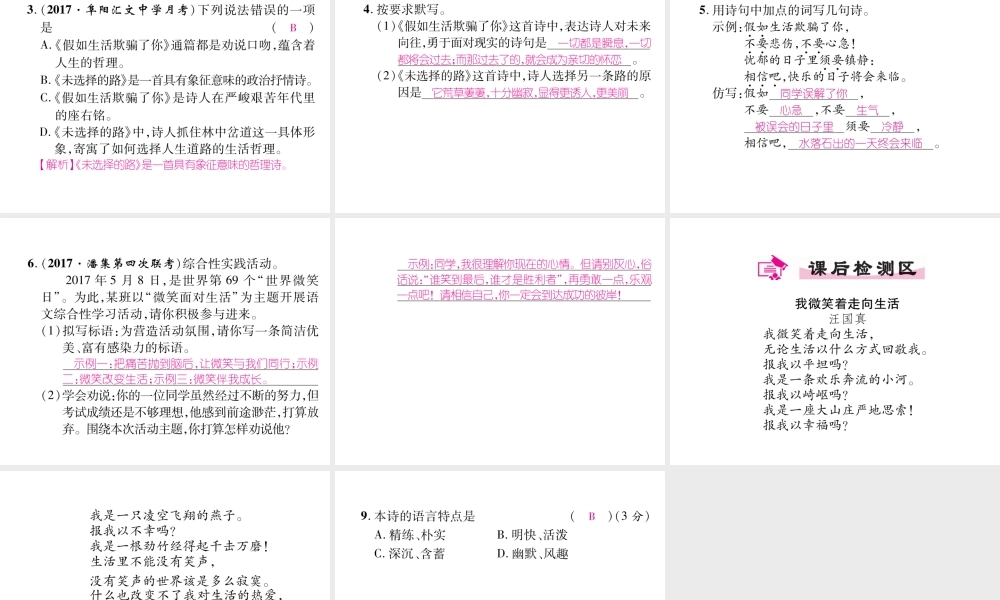Open the 课后检测区 slide thumbnail
The height and width of the screenshot is (600, 1000).
(x=835, y=342)
